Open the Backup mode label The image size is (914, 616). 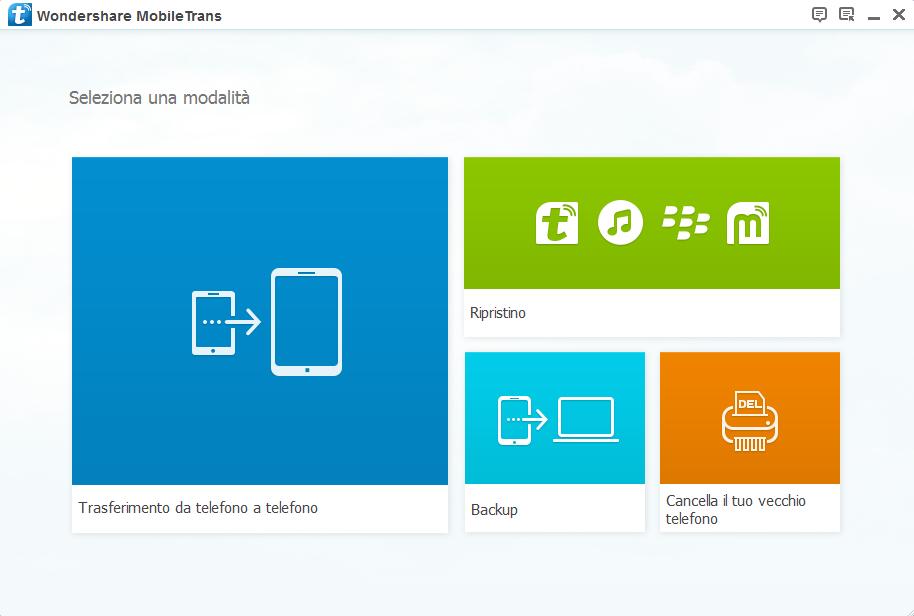tap(494, 510)
